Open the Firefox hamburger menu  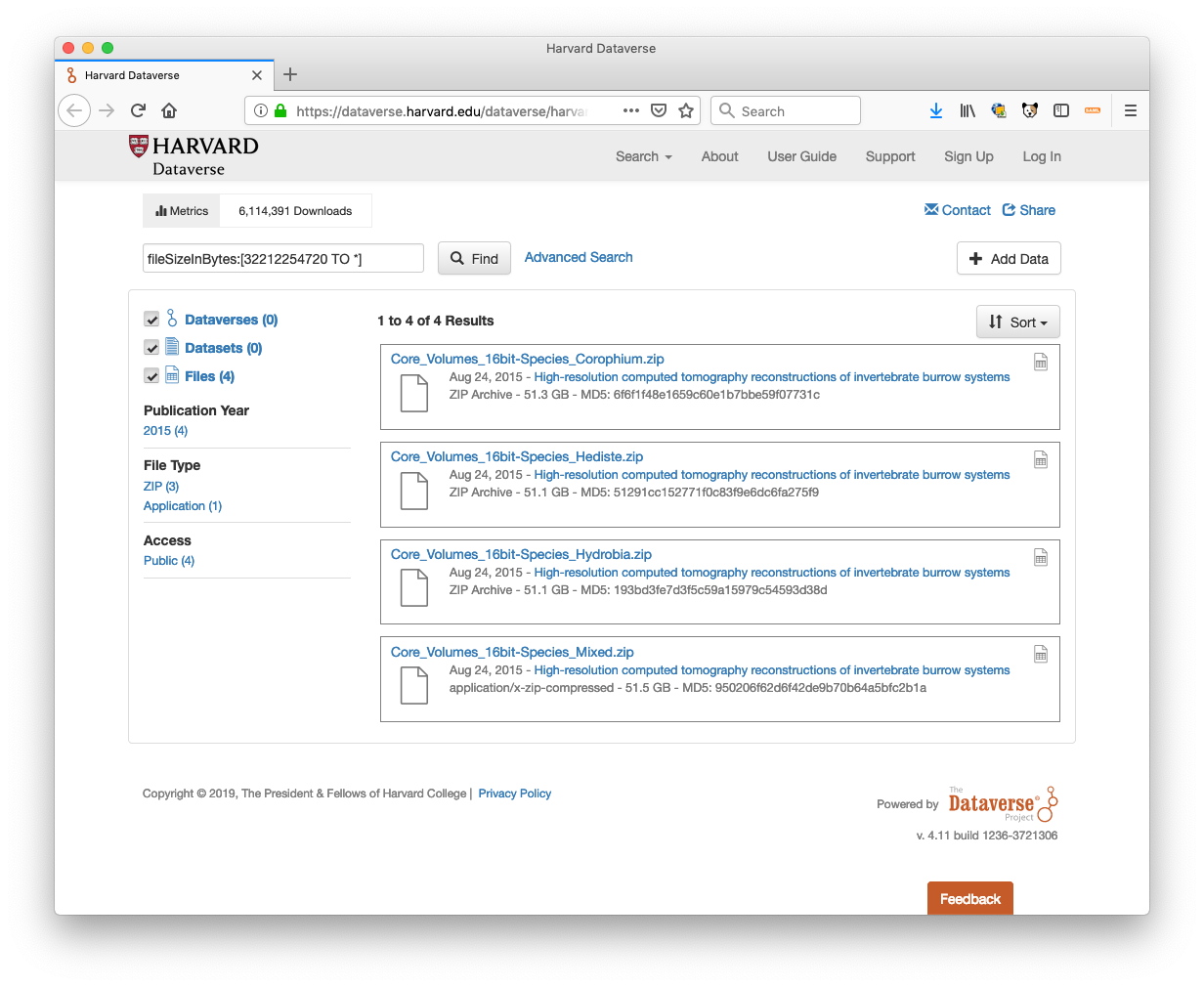[x=1131, y=110]
